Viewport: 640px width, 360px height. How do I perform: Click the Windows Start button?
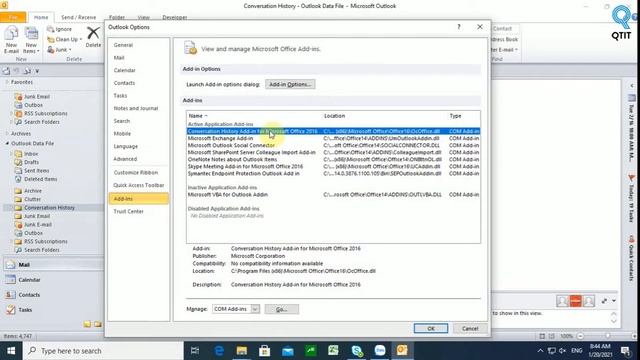[x=11, y=351]
